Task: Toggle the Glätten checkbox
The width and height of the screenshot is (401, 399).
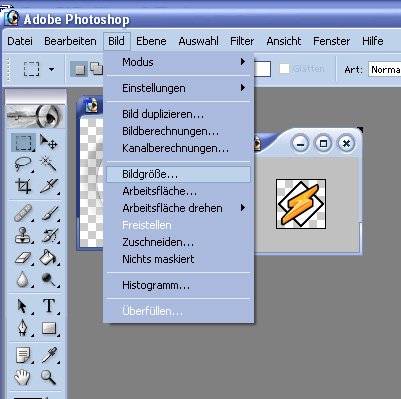Action: 284,69
